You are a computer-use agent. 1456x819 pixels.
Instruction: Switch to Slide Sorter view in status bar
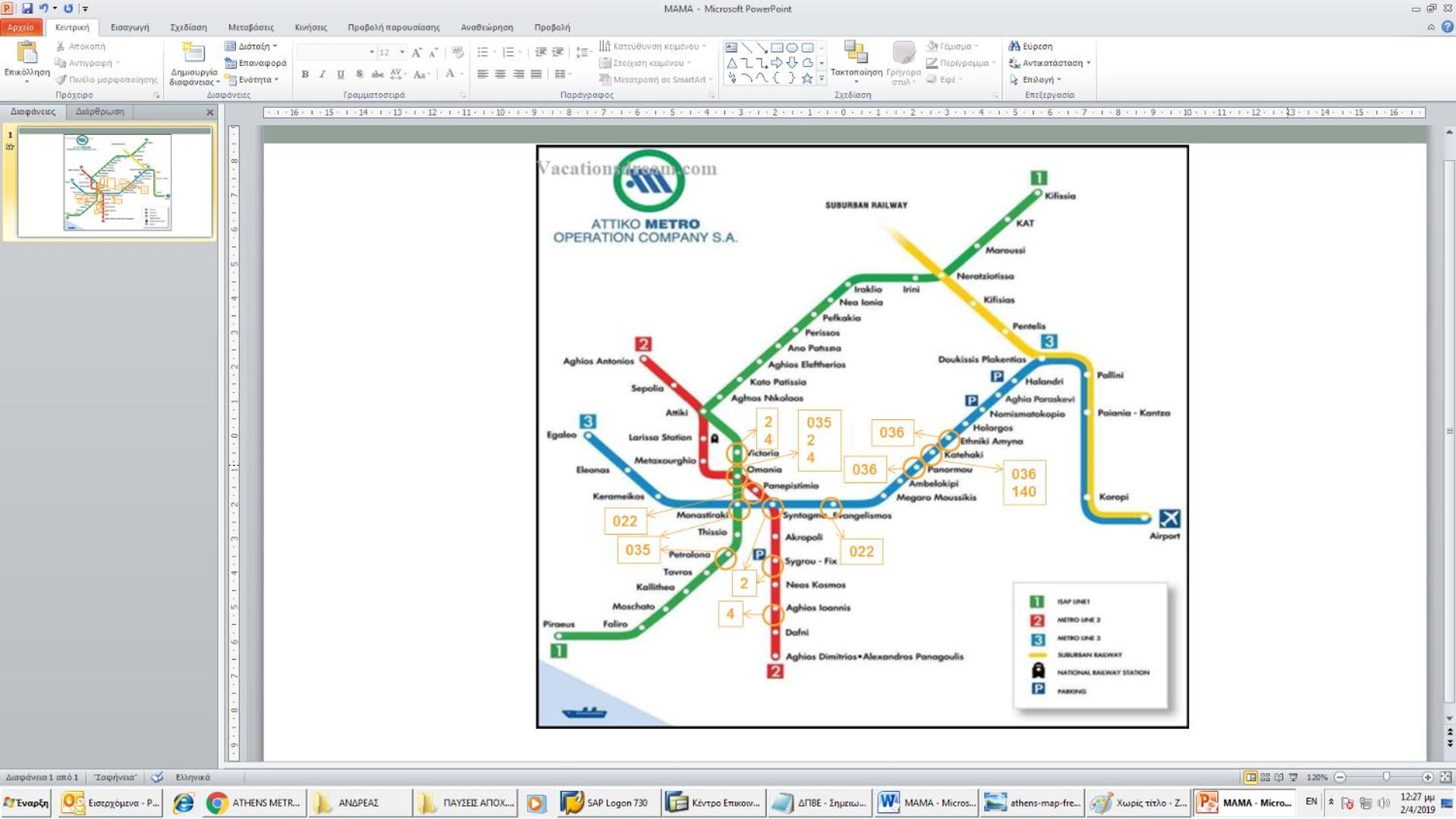(x=1265, y=777)
